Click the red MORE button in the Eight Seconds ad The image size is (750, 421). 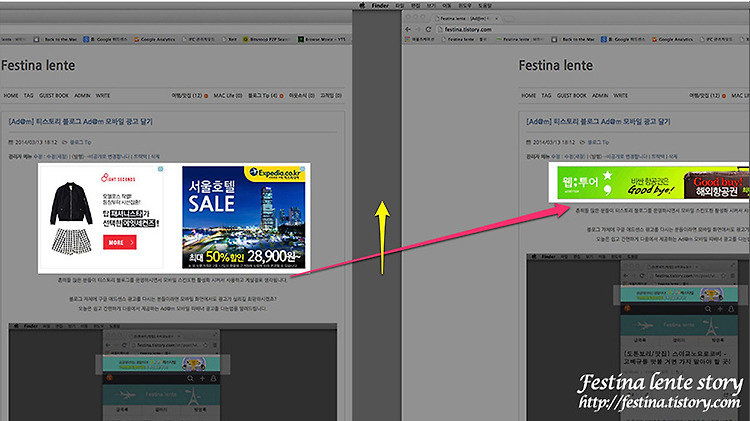tap(120, 243)
